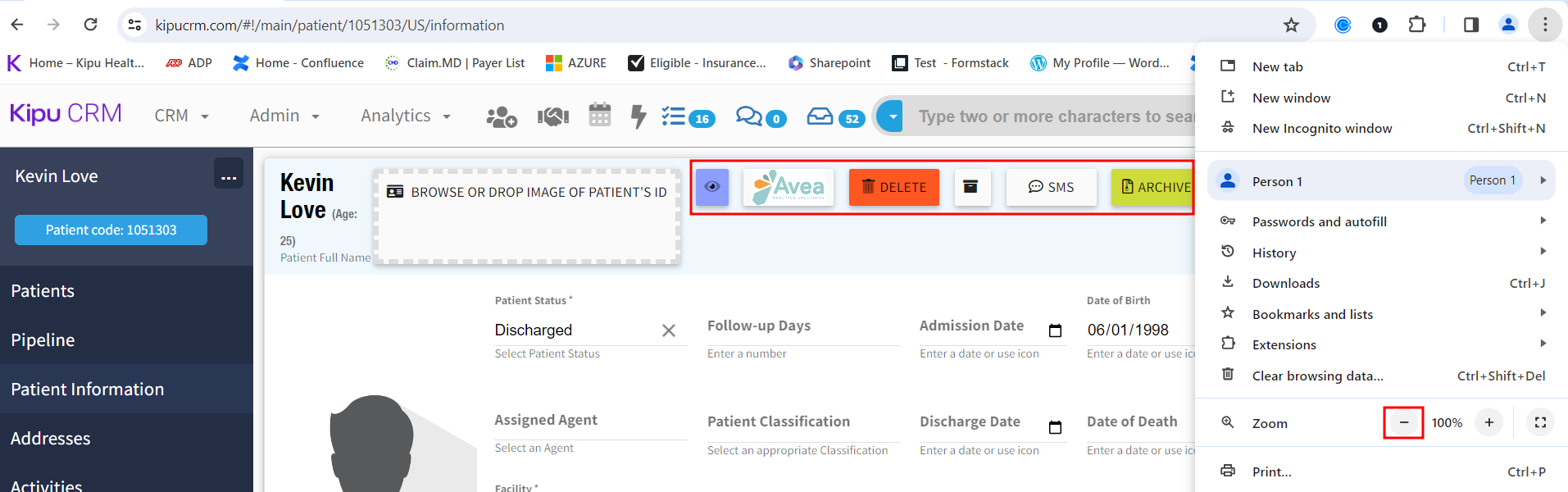Viewport: 1568px width, 492px height.
Task: Expand the CRM dropdown menu
Action: tap(181, 116)
